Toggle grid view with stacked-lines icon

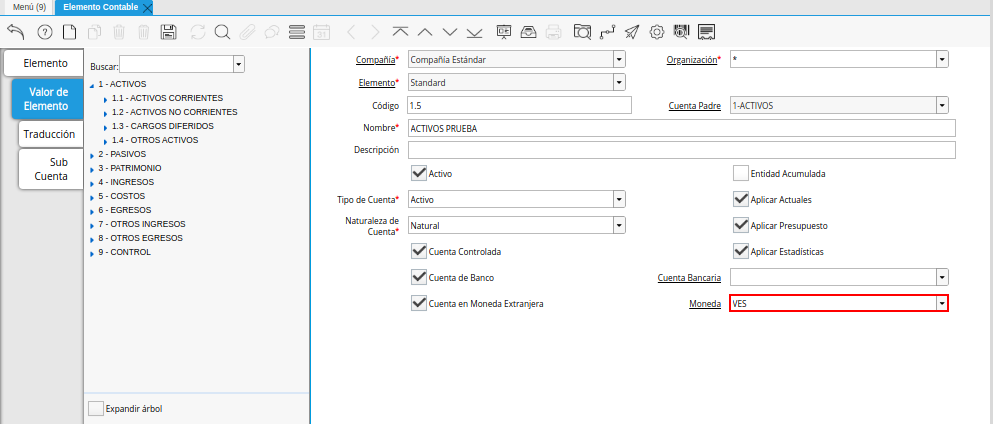click(x=296, y=32)
